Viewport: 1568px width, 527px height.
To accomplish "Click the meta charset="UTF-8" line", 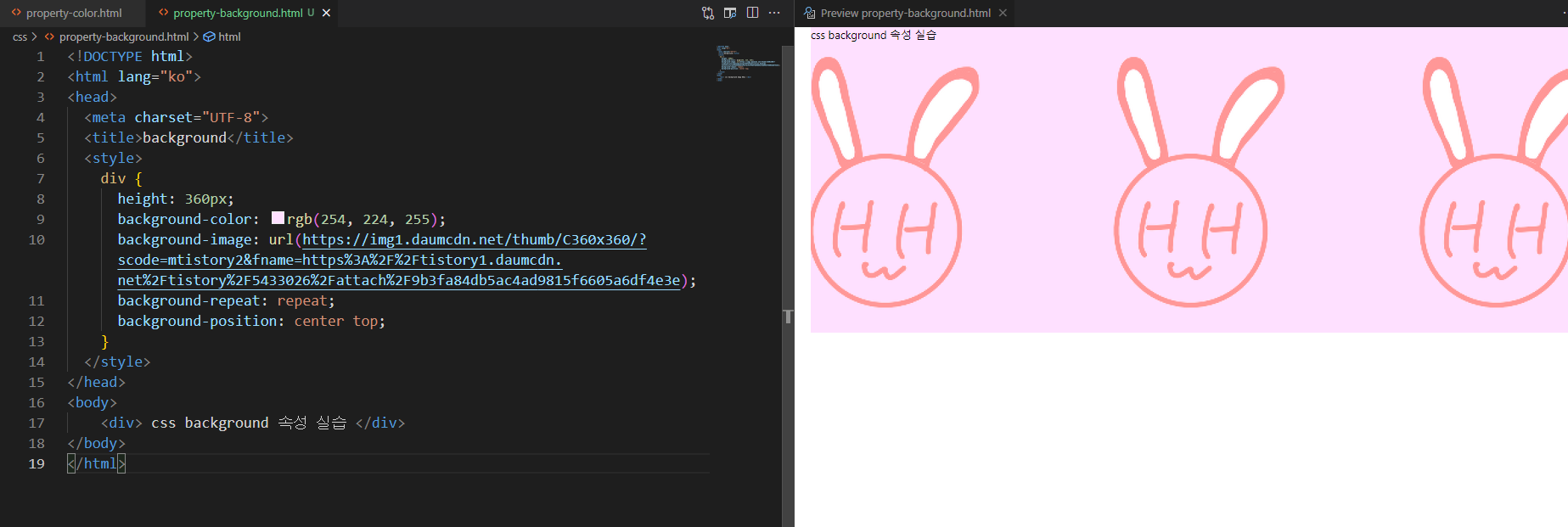I will (x=177, y=117).
